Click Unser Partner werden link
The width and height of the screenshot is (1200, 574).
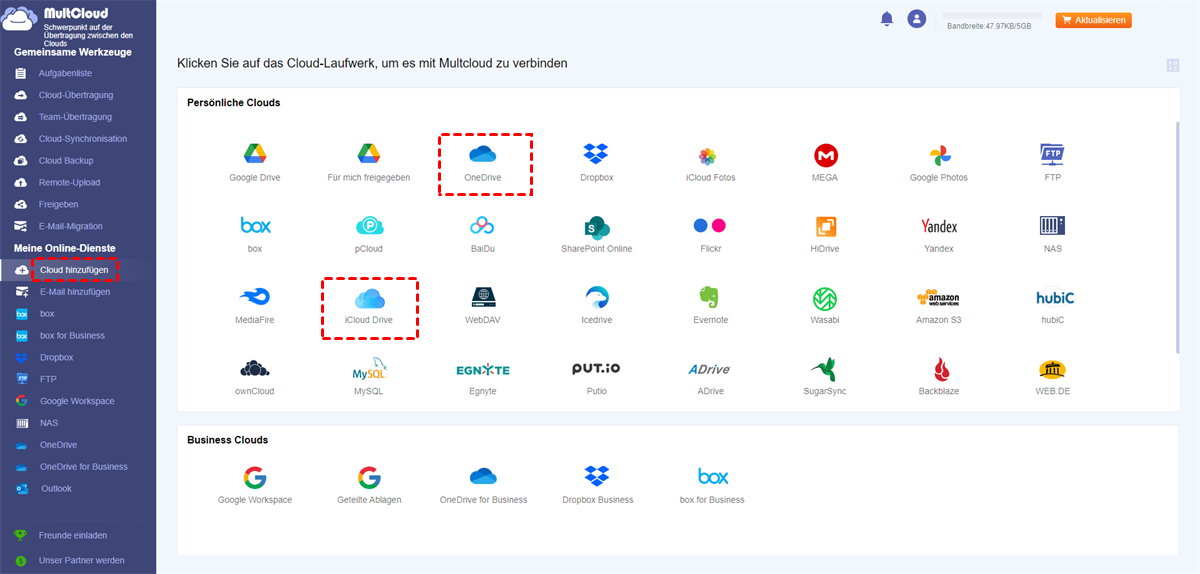click(82, 561)
